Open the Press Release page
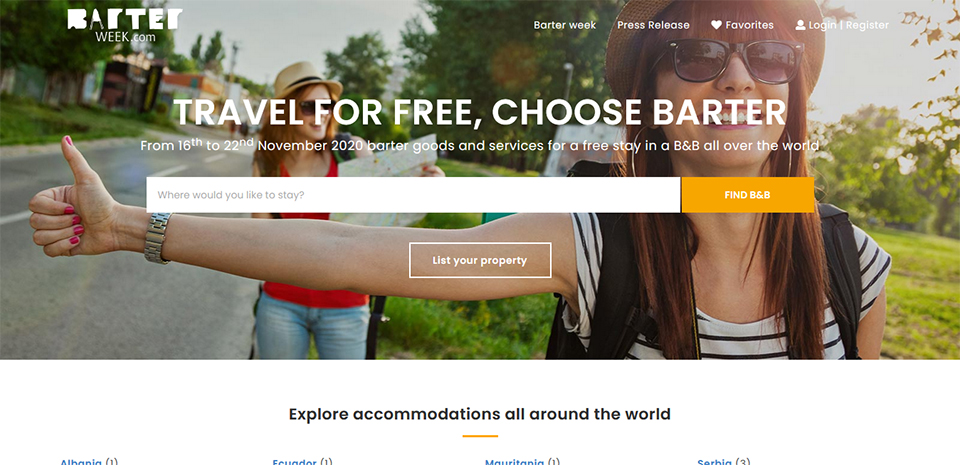Image resolution: width=960 pixels, height=465 pixels. pyautogui.click(x=653, y=25)
